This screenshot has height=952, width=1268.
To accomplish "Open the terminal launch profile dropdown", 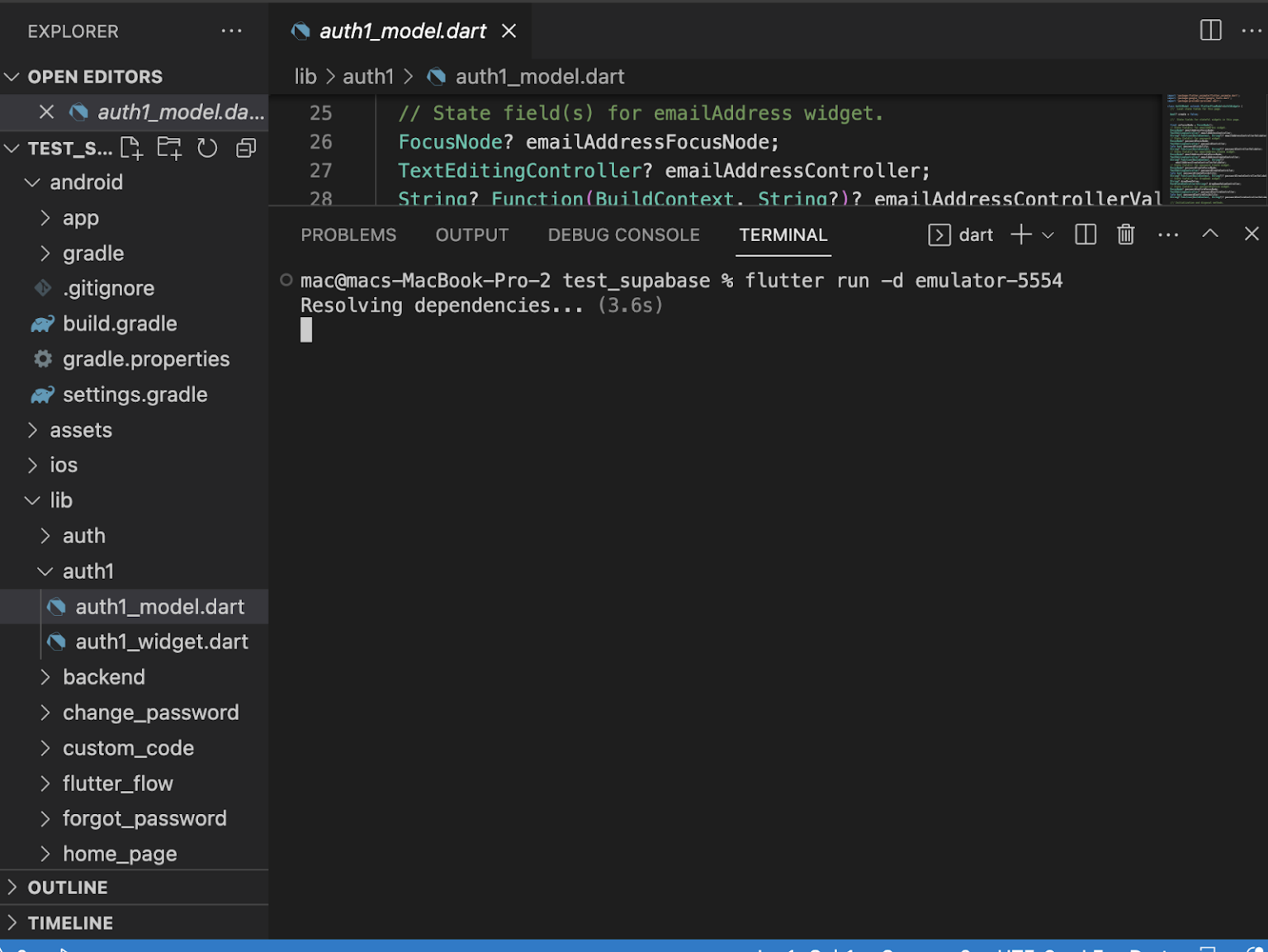I will point(1048,234).
